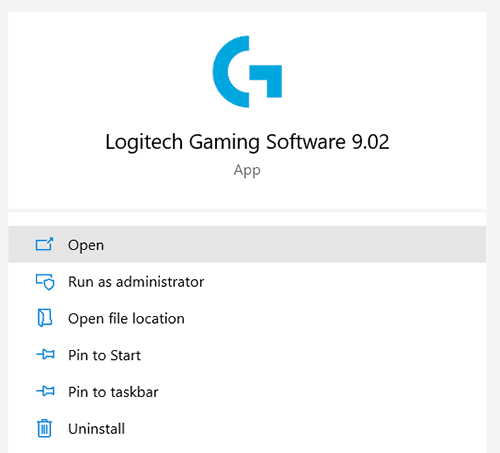Click the folder icon for Open file location
The height and width of the screenshot is (453, 500).
point(44,318)
